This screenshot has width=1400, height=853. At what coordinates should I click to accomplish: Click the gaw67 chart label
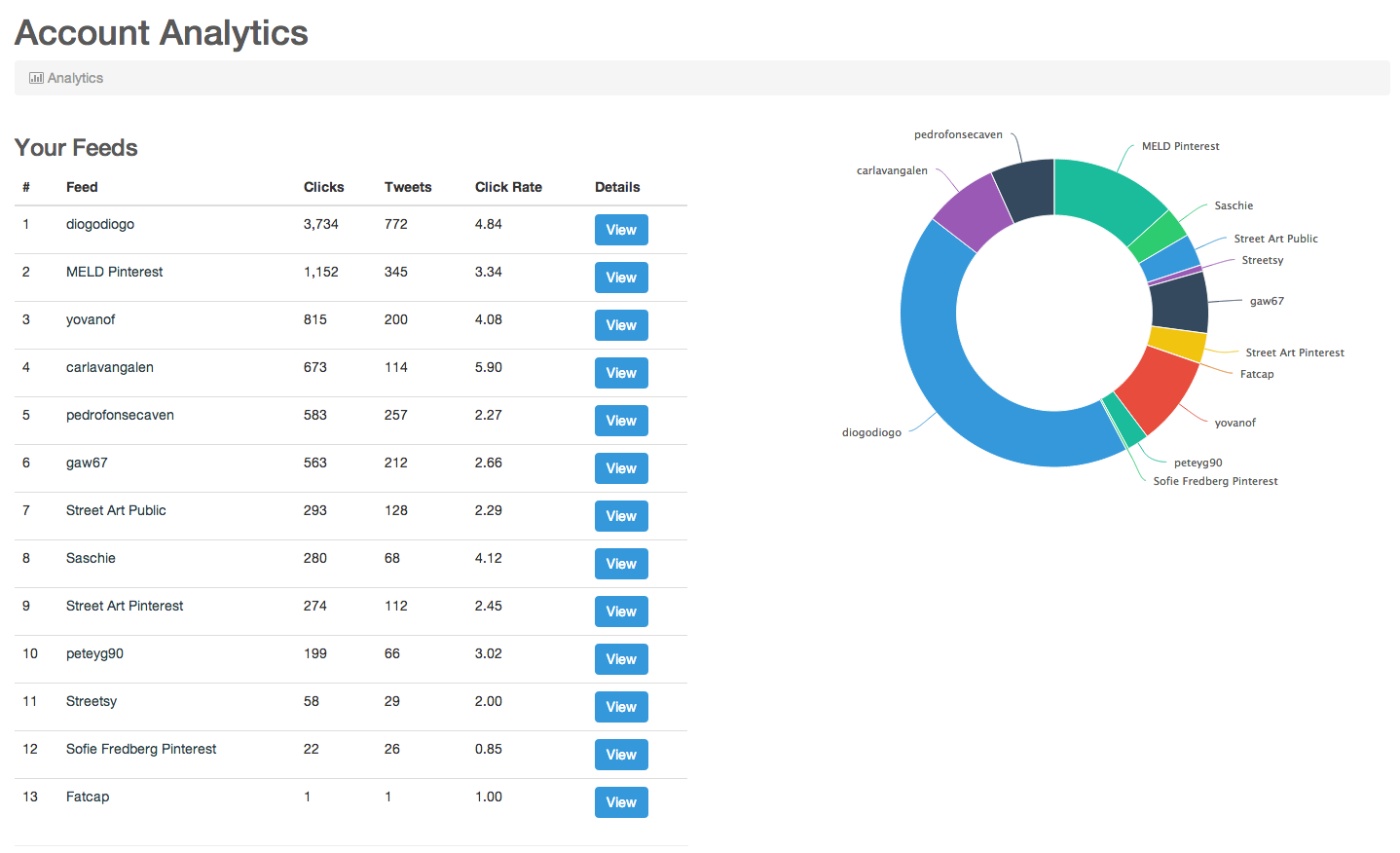1266,301
